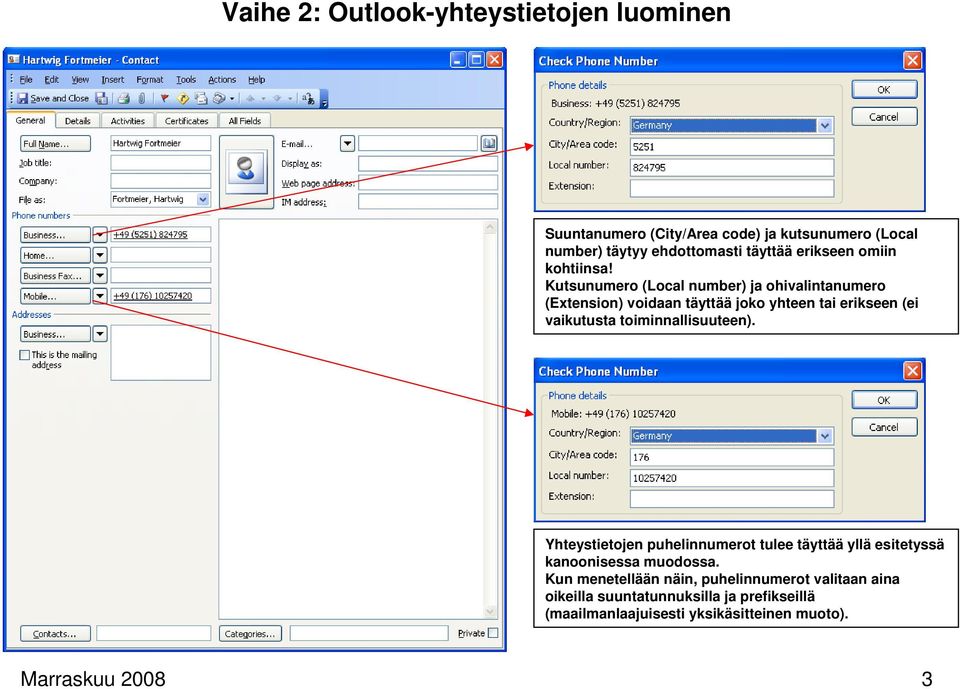
Task: Click the Print icon in contact toolbar
Action: click(124, 98)
